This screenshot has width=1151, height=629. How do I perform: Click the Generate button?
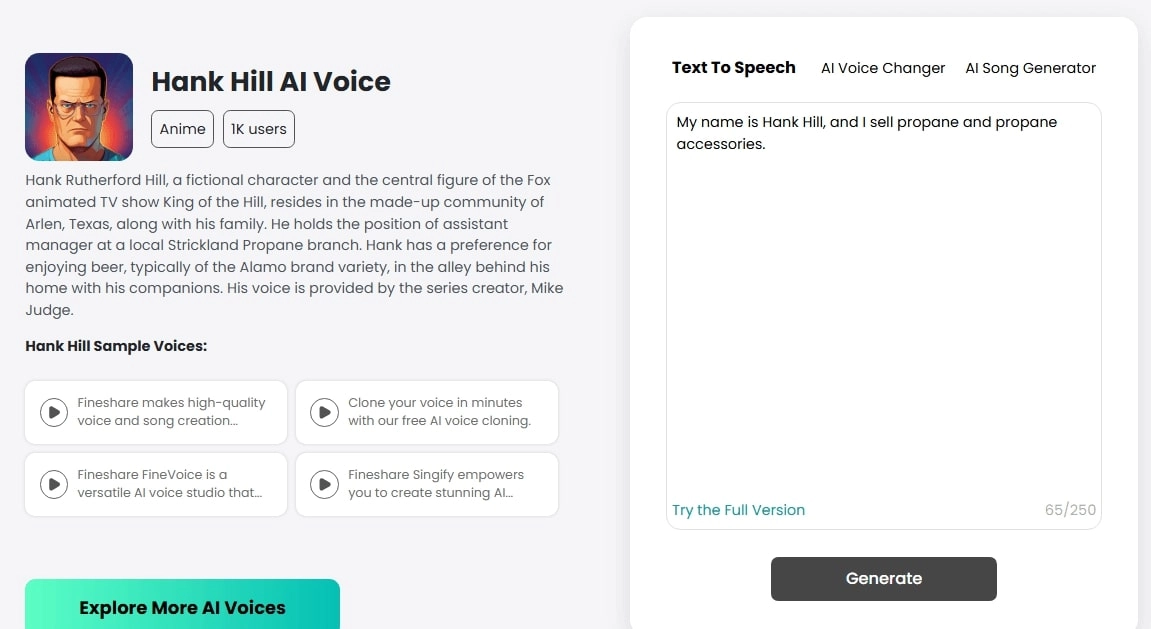[x=883, y=578]
